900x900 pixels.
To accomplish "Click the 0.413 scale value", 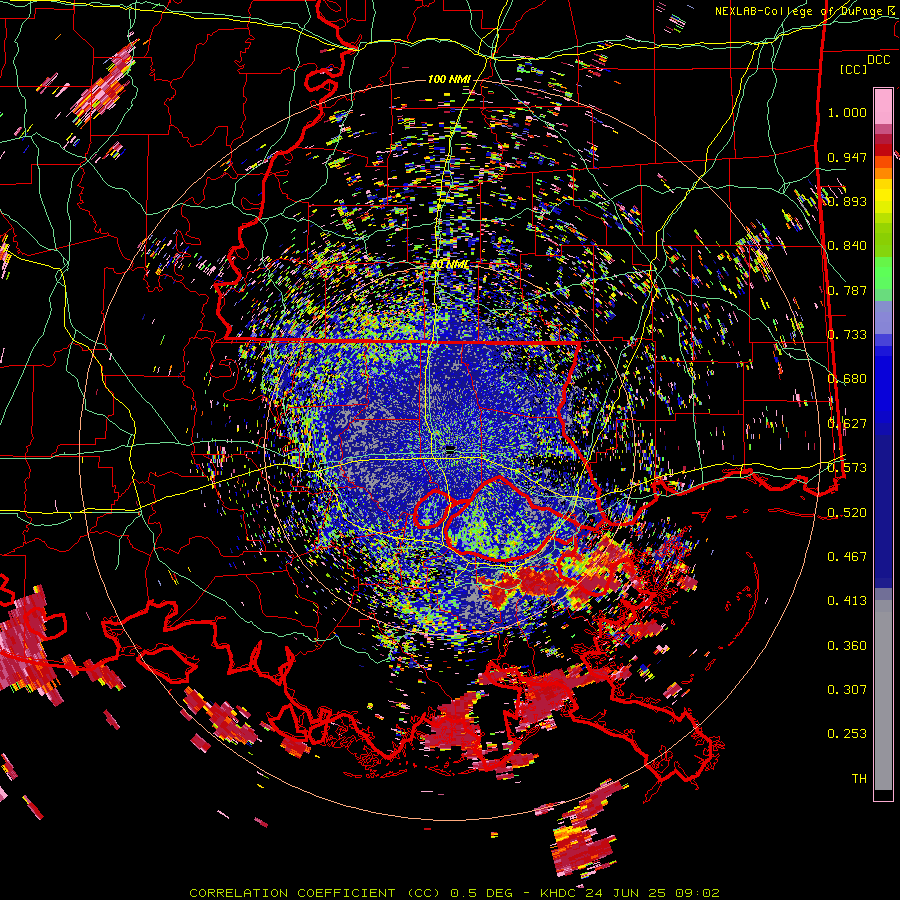I will tap(847, 600).
